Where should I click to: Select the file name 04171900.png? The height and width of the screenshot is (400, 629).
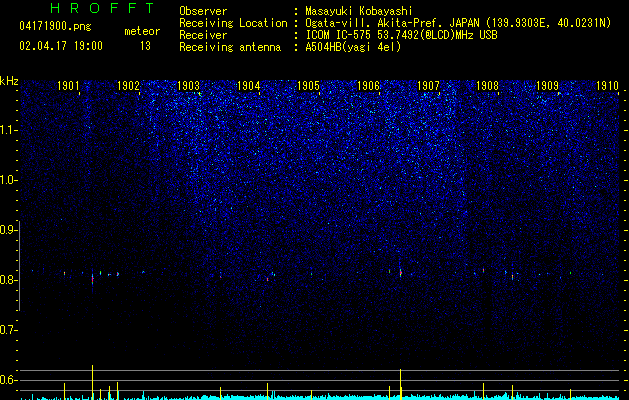coord(55,26)
